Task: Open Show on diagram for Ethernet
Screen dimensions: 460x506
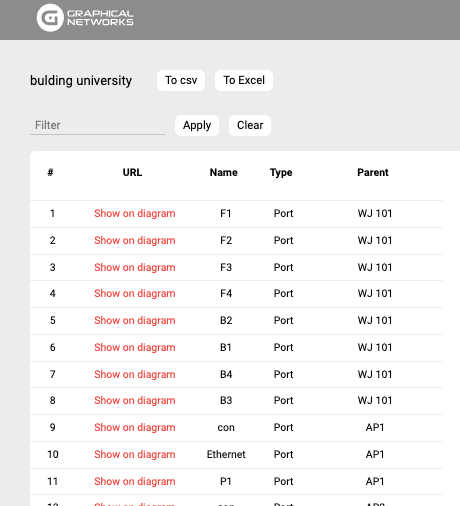Action: [x=135, y=454]
